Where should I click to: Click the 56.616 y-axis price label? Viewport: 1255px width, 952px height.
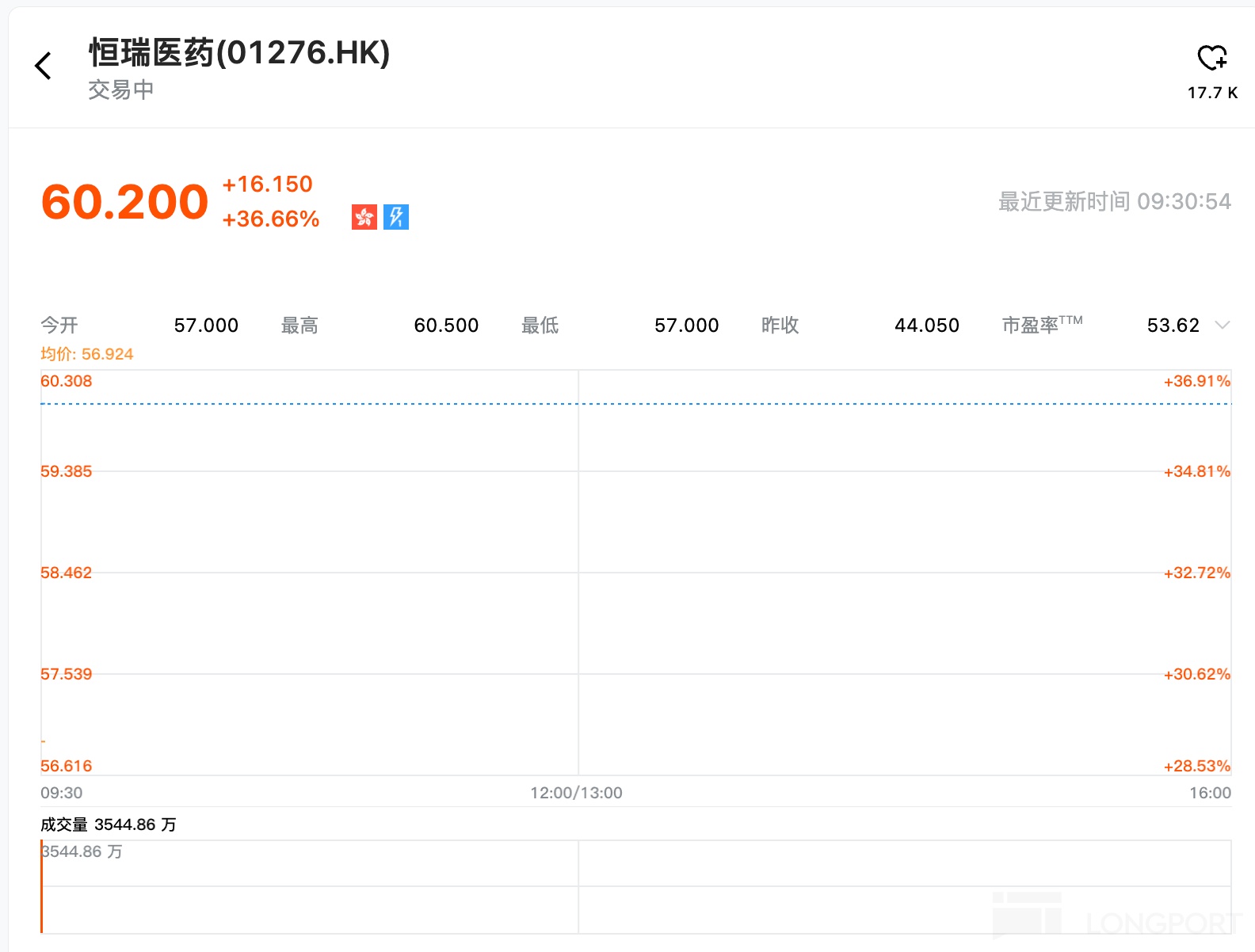67,766
